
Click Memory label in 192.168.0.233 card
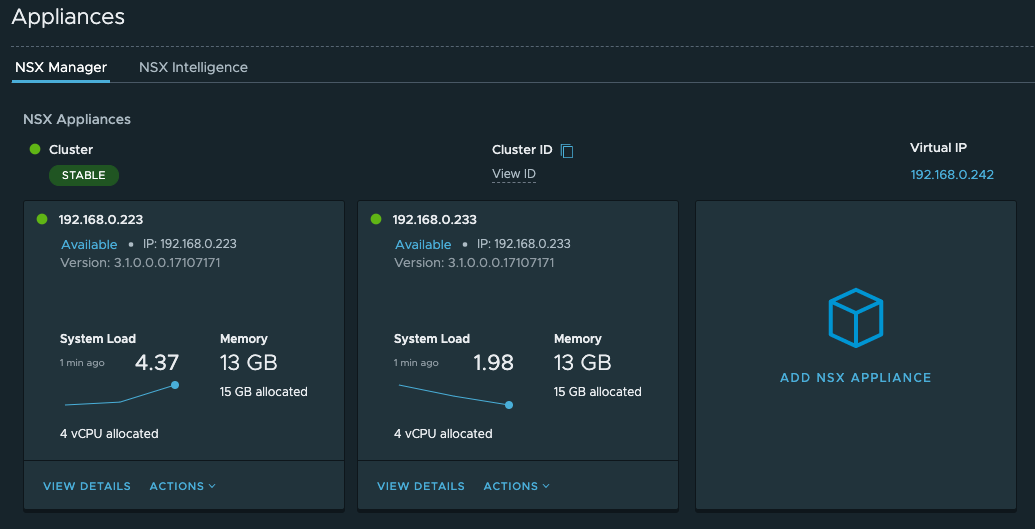point(578,339)
